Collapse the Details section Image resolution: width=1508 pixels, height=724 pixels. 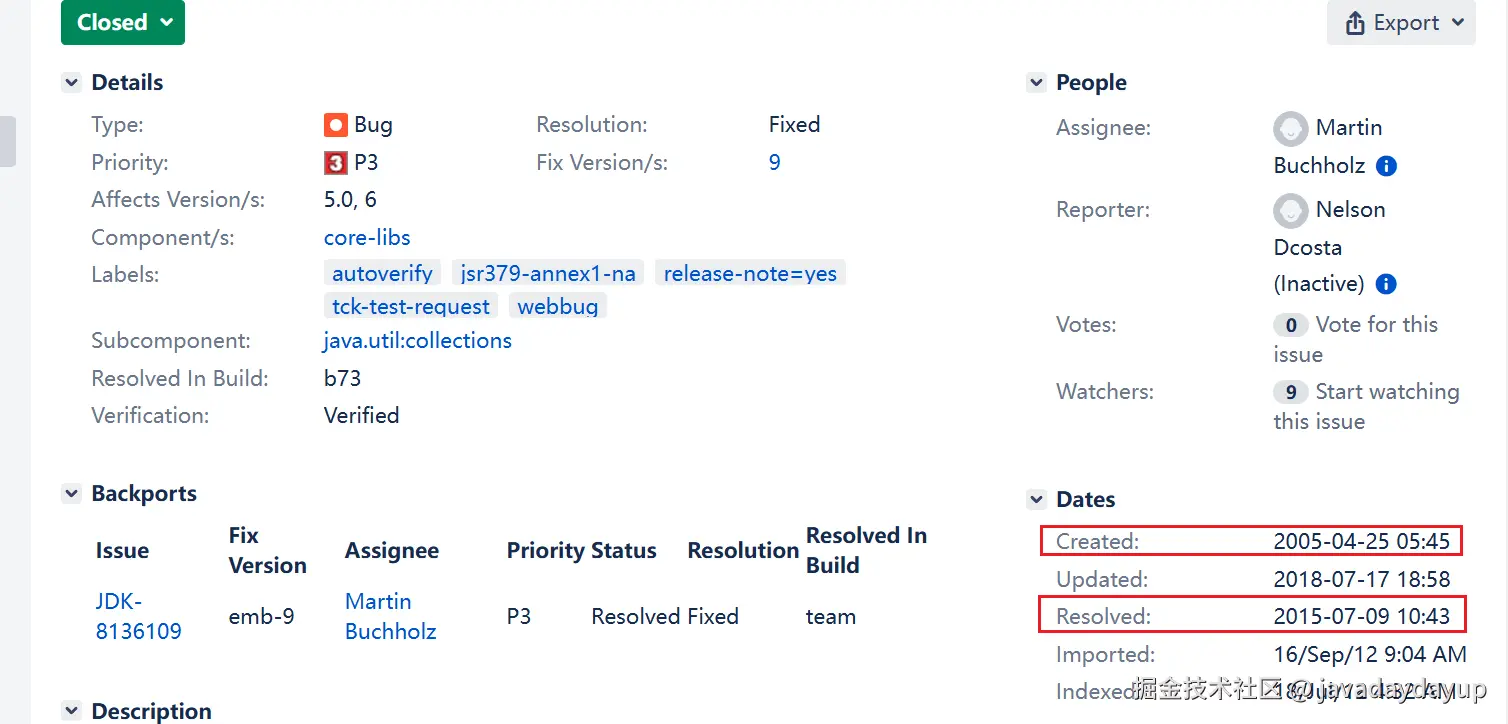coord(71,83)
